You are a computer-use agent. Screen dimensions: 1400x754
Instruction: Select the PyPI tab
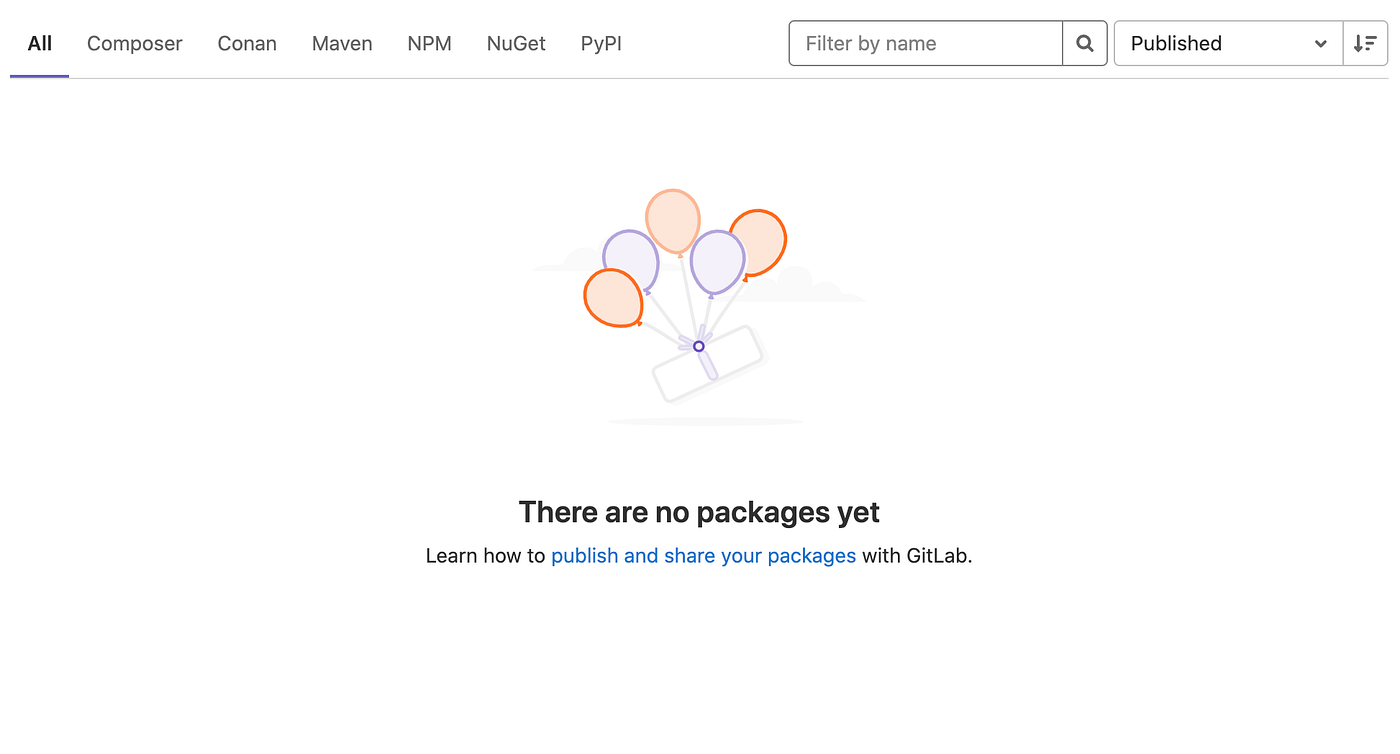601,44
